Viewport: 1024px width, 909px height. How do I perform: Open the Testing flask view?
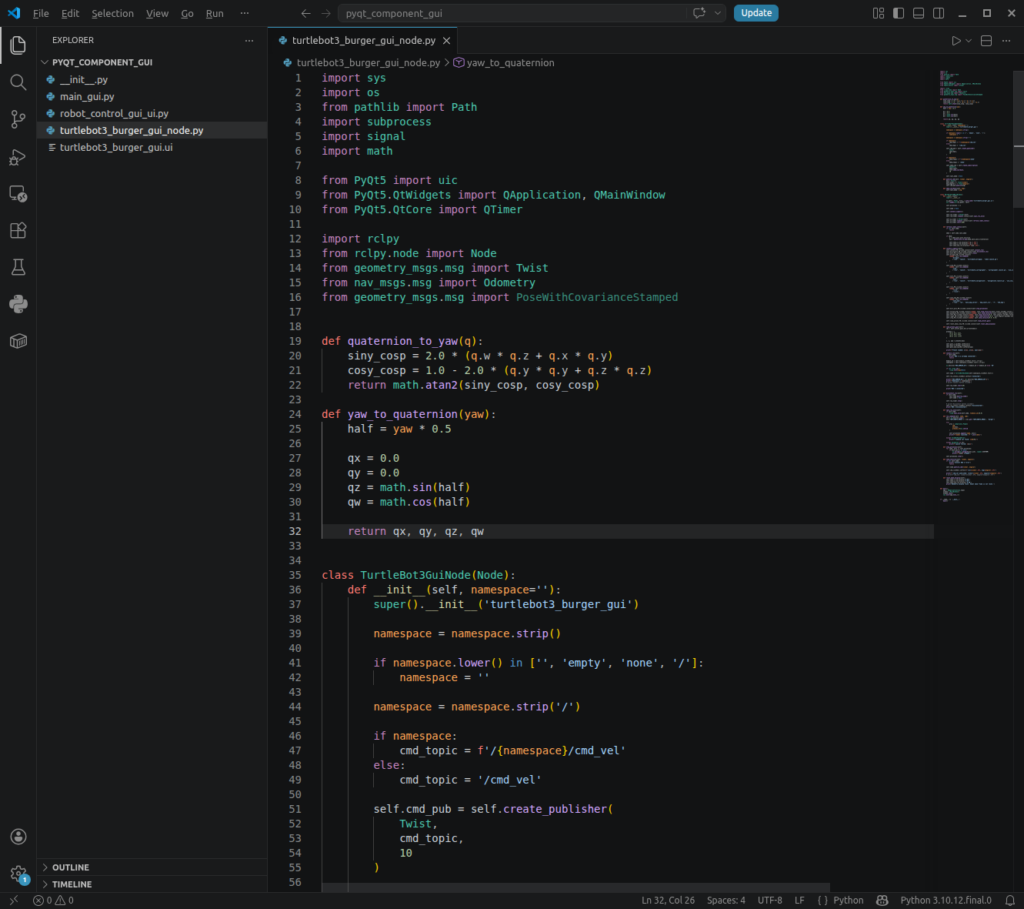click(x=18, y=267)
